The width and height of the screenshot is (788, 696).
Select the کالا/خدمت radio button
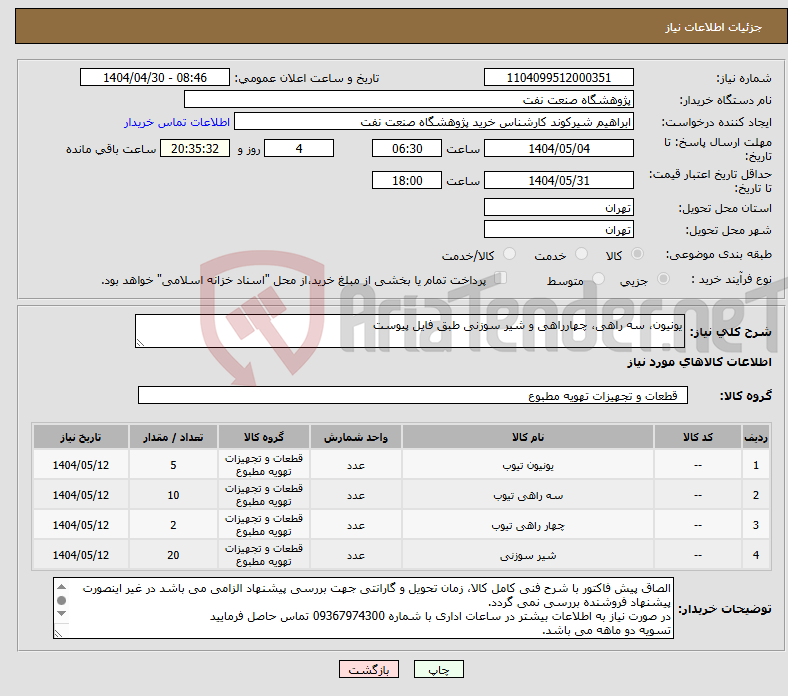tap(510, 254)
